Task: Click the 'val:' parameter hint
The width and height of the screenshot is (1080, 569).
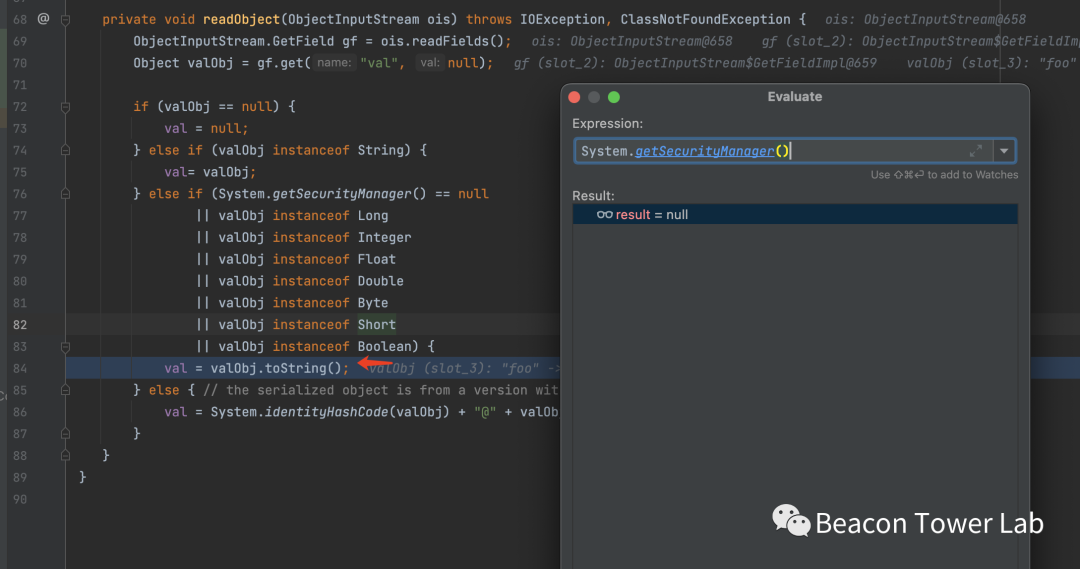Action: click(430, 63)
